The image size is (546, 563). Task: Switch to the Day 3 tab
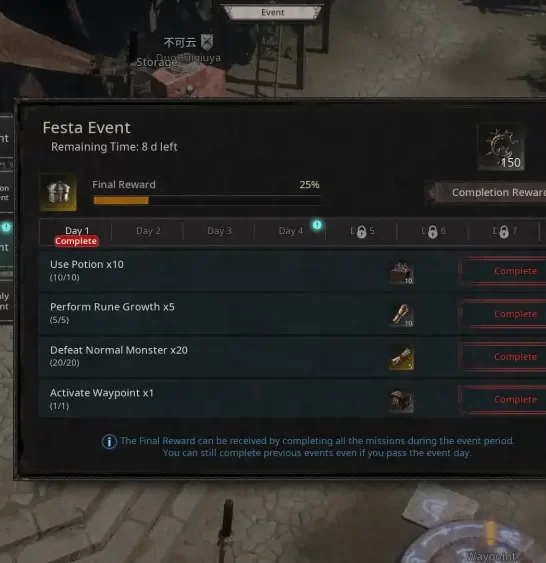(x=219, y=231)
